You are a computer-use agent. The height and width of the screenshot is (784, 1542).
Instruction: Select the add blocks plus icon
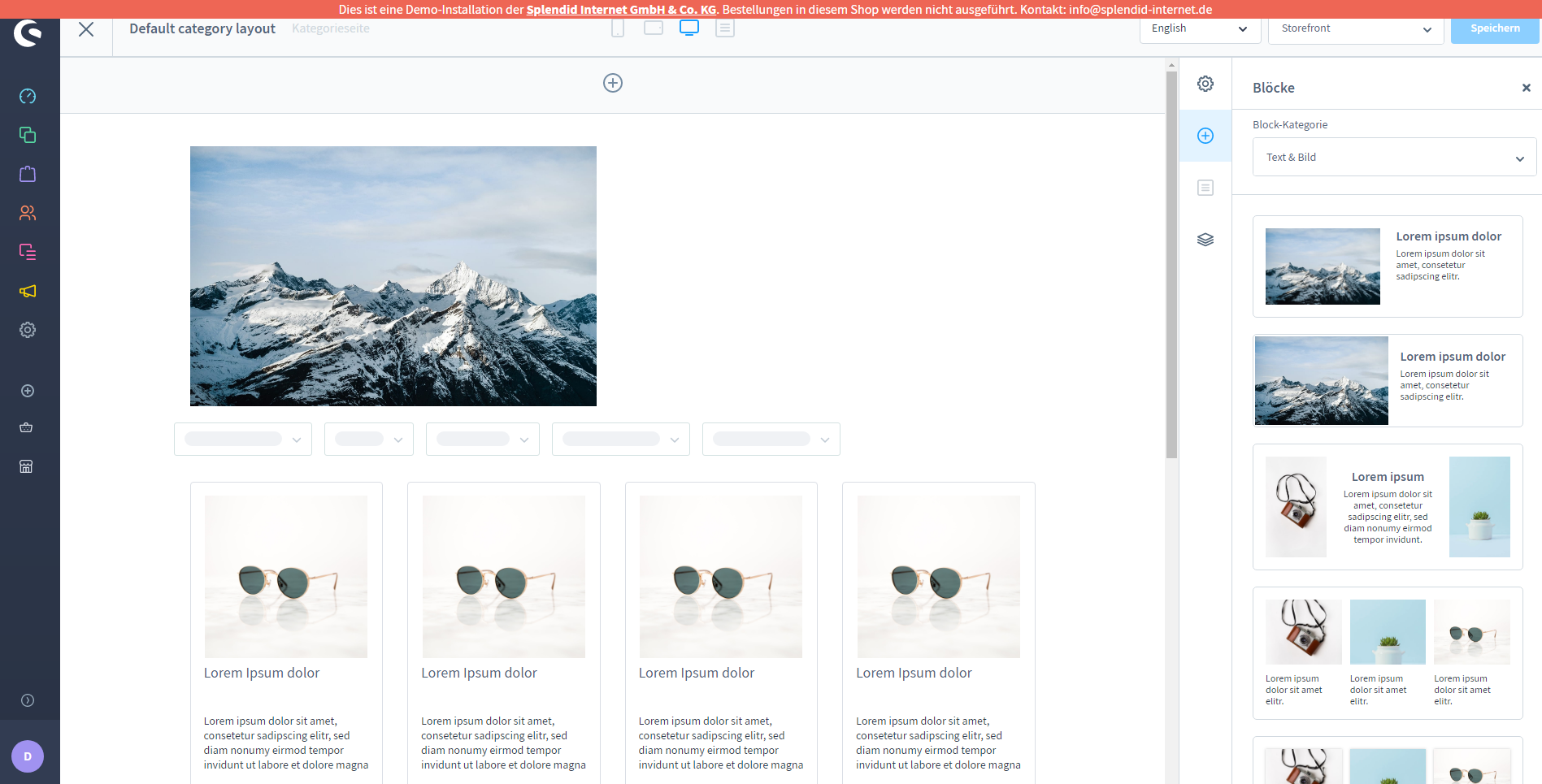pos(1205,136)
